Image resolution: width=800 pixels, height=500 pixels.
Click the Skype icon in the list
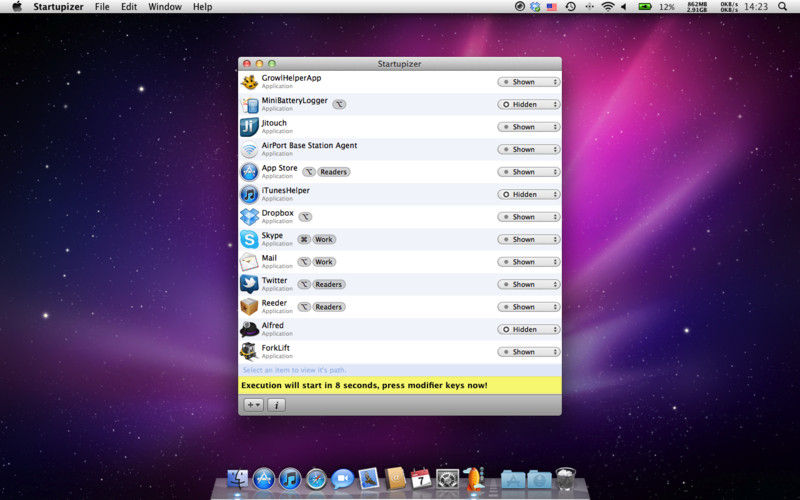(x=249, y=239)
